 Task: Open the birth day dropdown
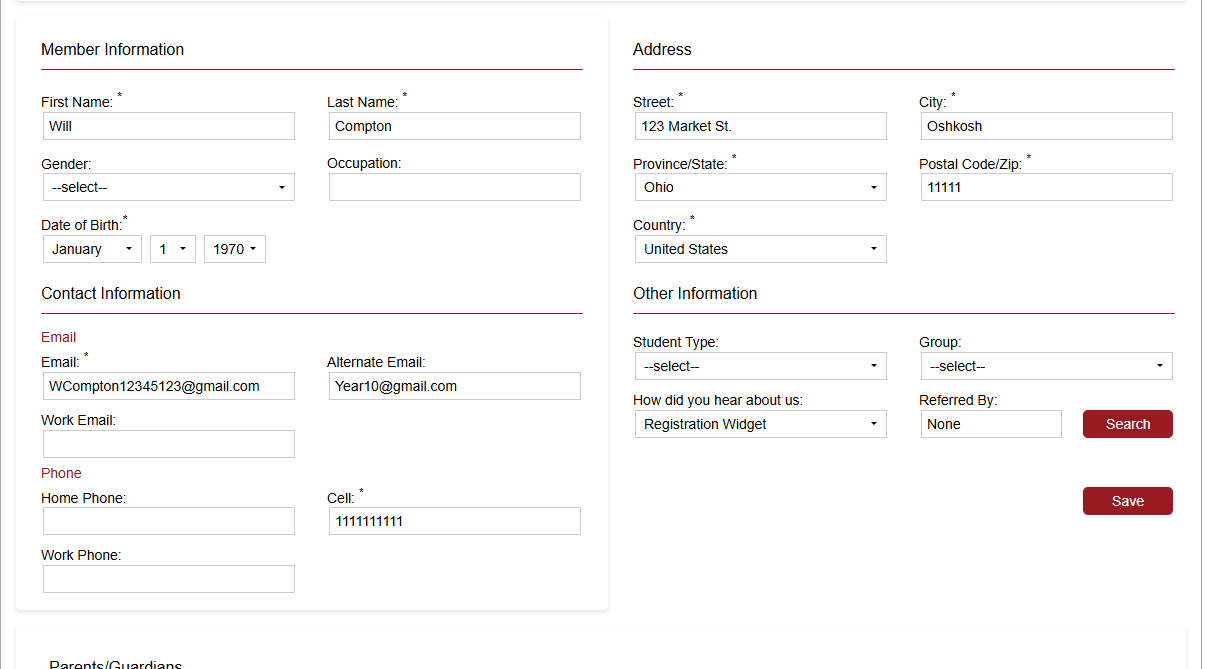click(x=172, y=249)
